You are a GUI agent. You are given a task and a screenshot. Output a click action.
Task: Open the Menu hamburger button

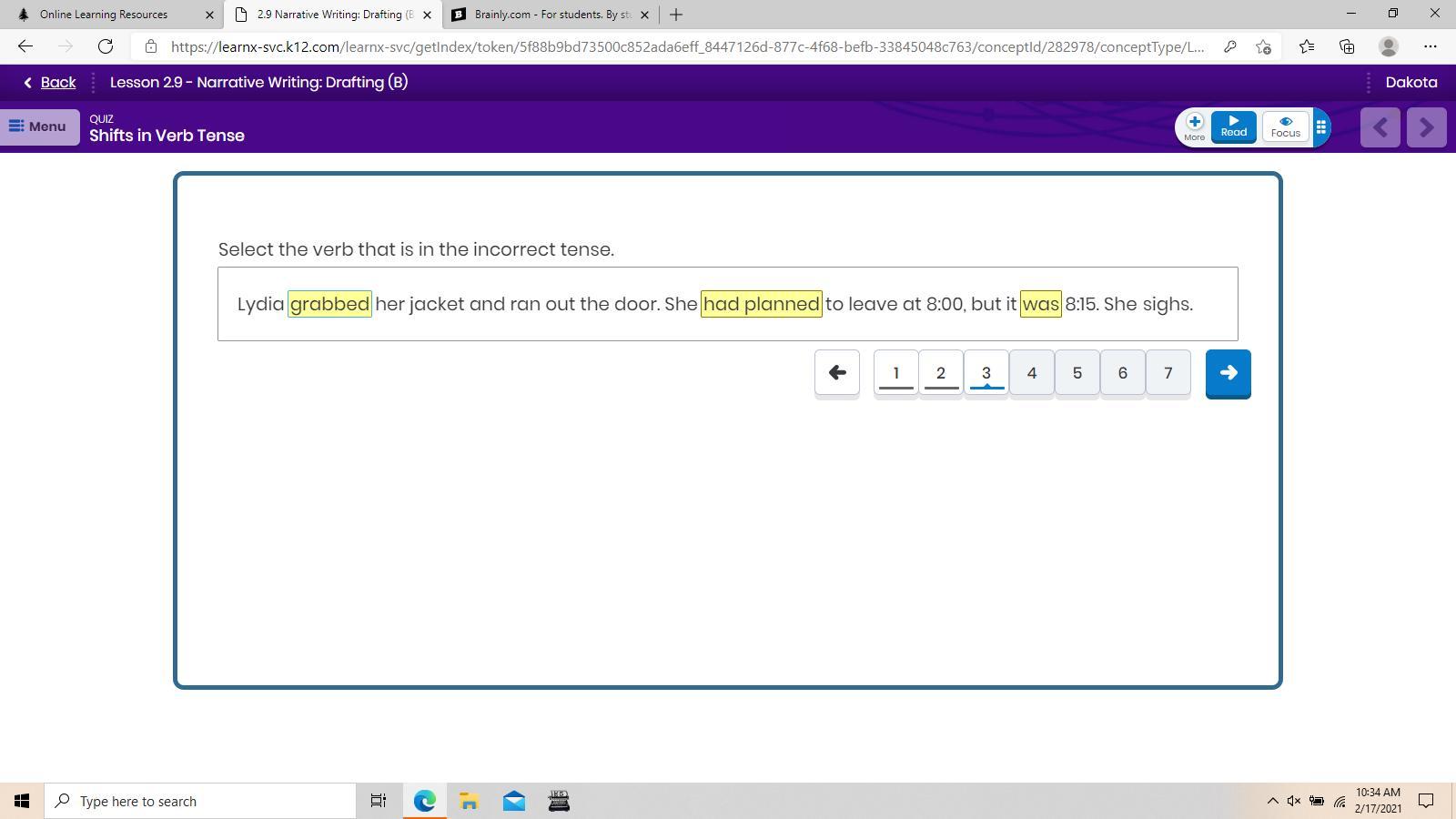pyautogui.click(x=39, y=126)
